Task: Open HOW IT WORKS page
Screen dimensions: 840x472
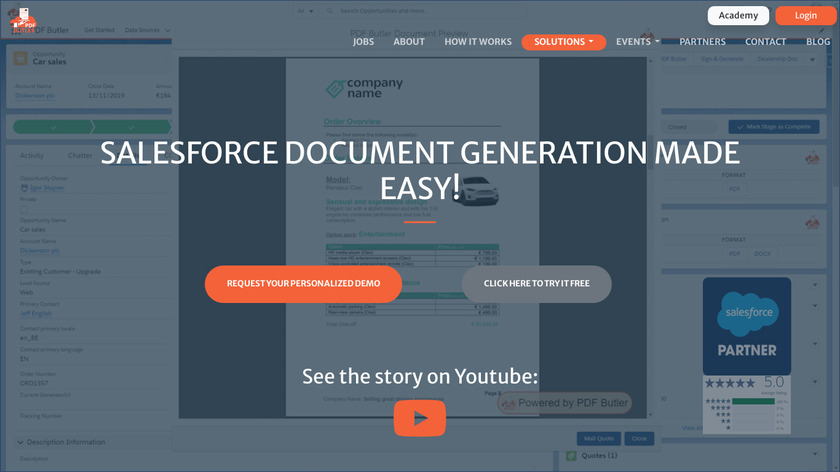Action: pos(478,42)
